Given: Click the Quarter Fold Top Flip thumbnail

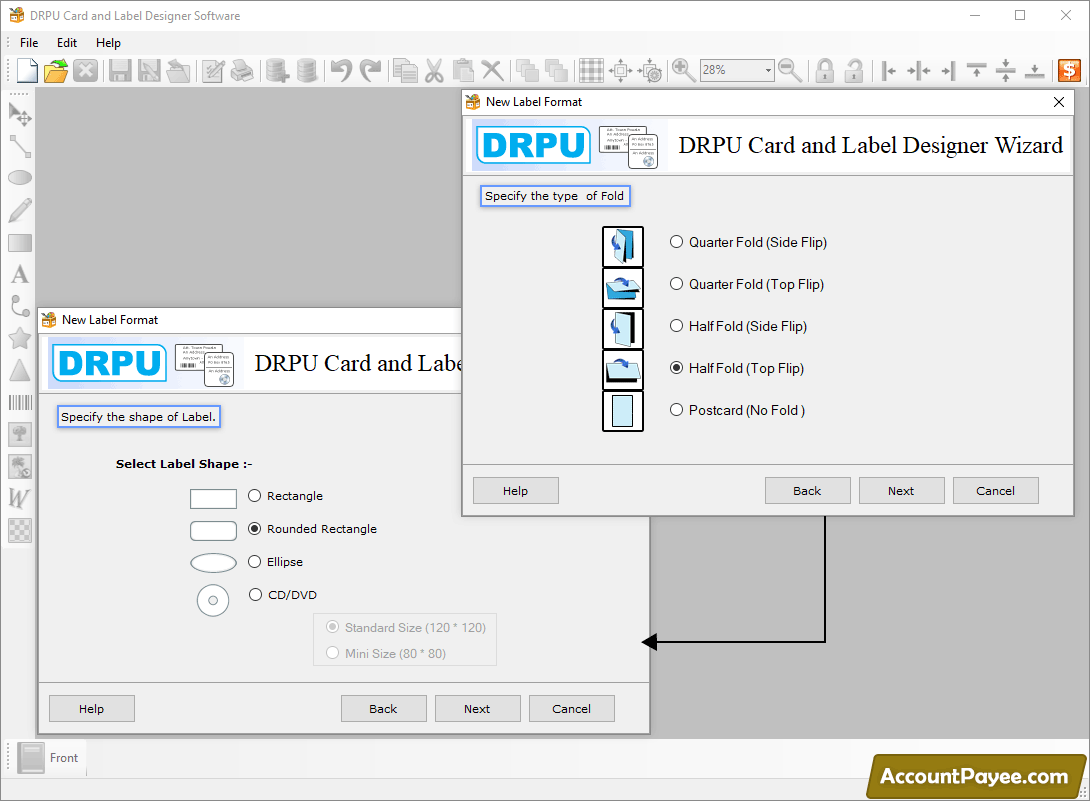Looking at the screenshot, I should coord(623,287).
